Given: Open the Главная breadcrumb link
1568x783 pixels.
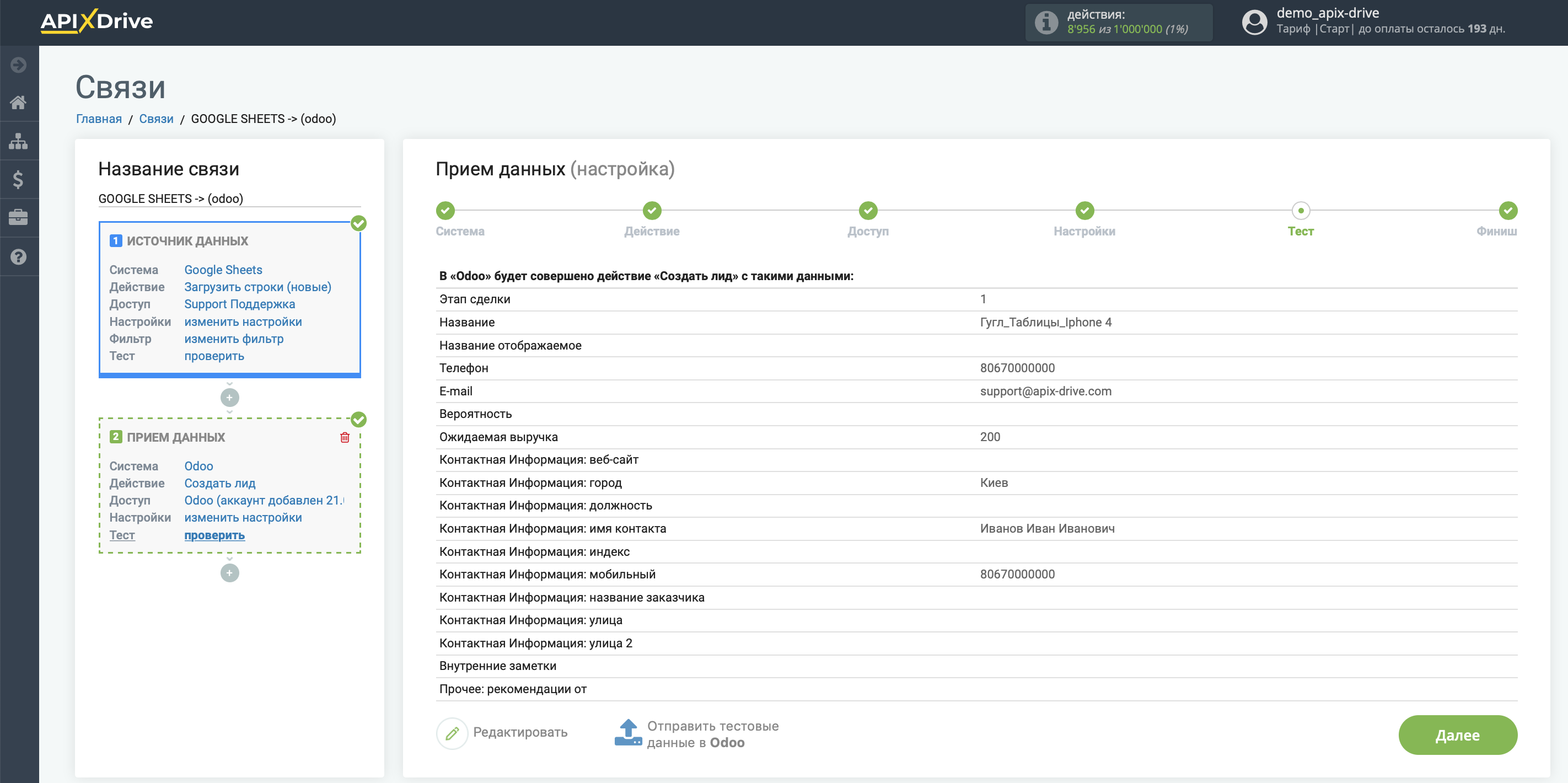Looking at the screenshot, I should click(x=99, y=119).
